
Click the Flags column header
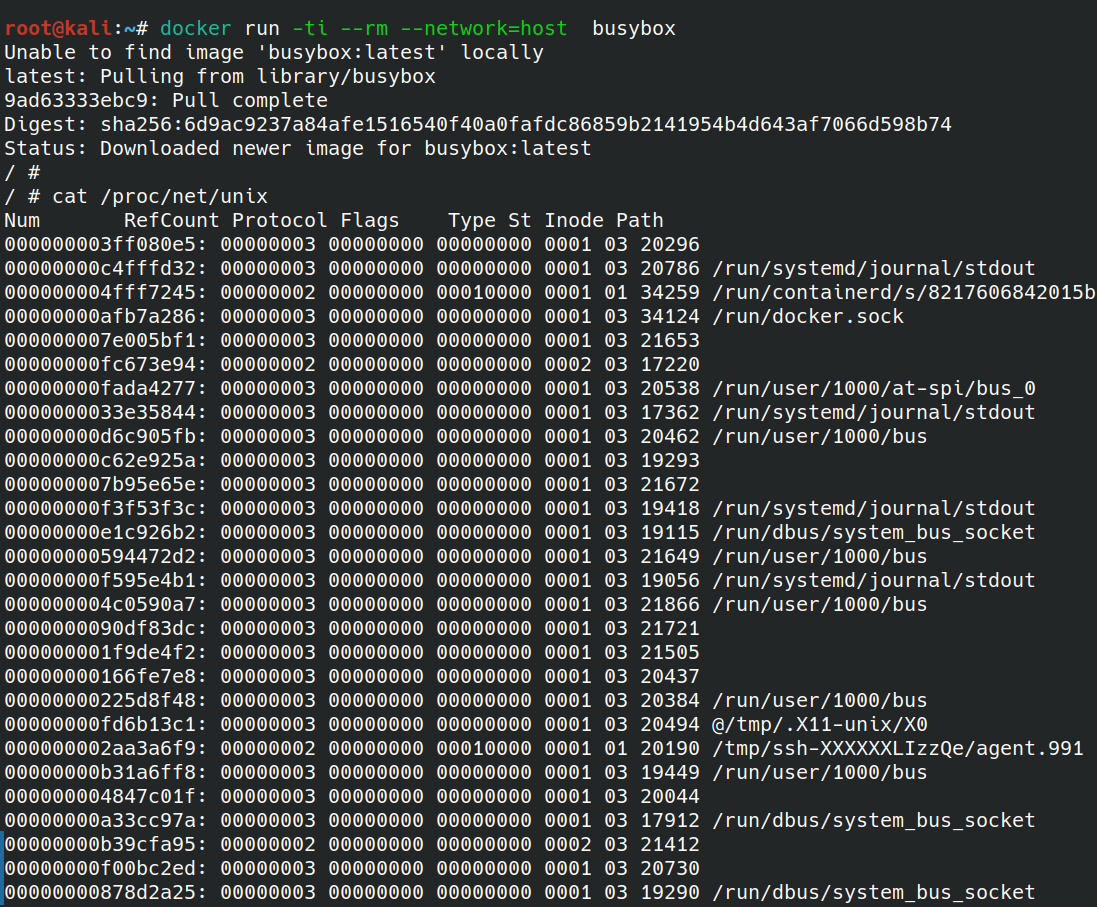point(370,220)
